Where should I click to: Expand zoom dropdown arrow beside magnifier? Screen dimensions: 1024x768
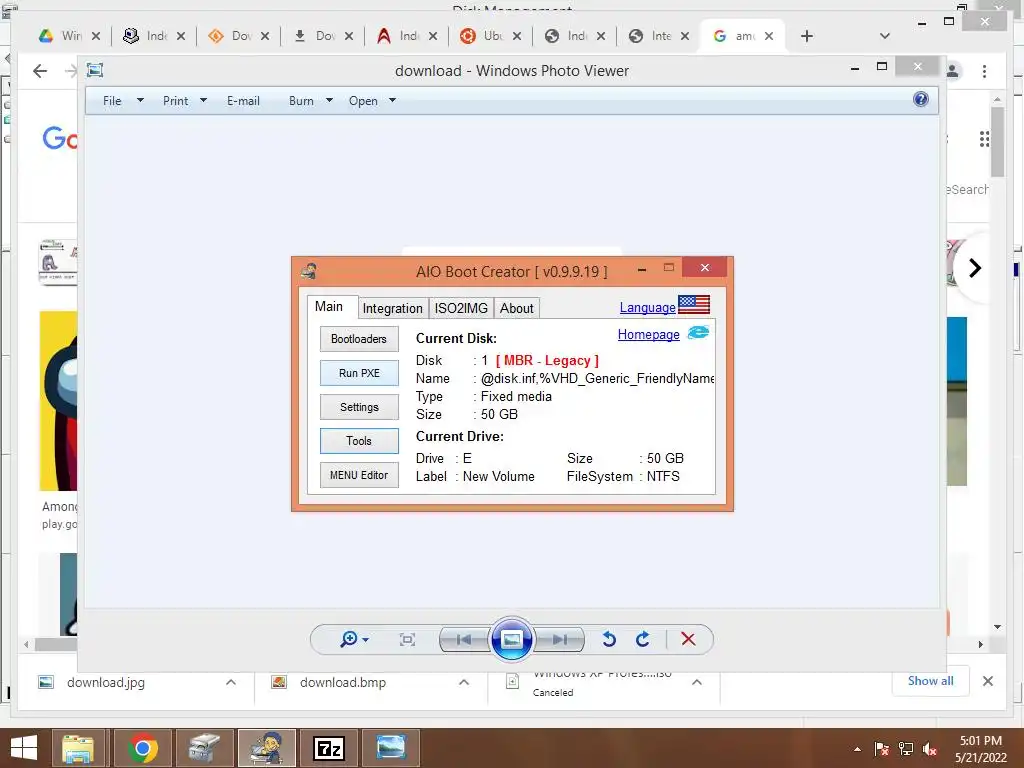[366, 640]
